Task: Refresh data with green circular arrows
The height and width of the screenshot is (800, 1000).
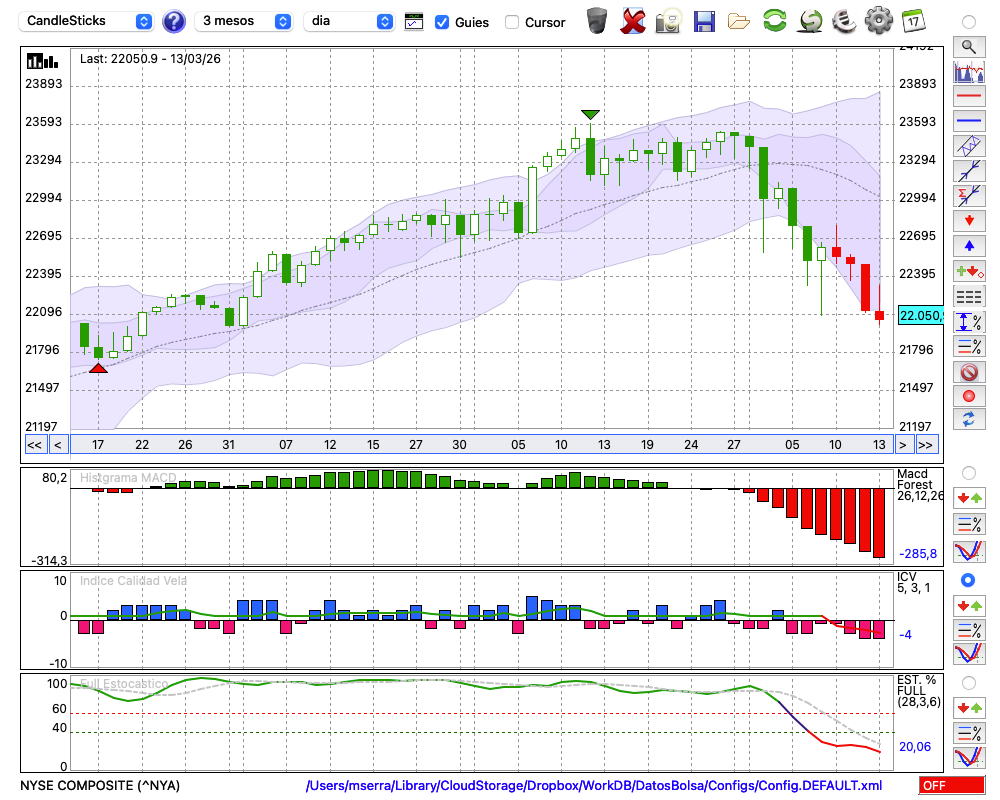Action: 774,20
